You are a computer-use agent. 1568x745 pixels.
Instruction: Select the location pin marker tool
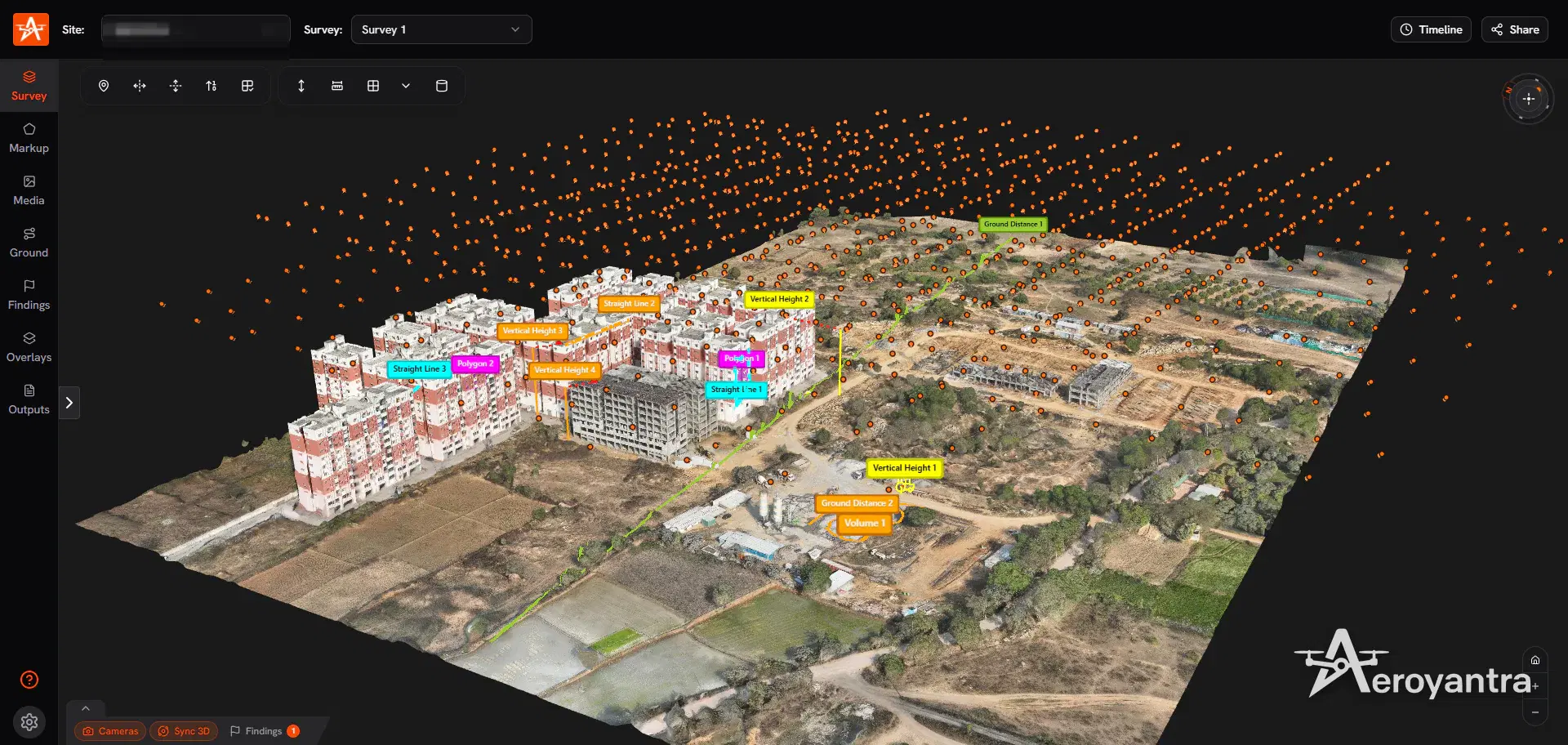(104, 86)
